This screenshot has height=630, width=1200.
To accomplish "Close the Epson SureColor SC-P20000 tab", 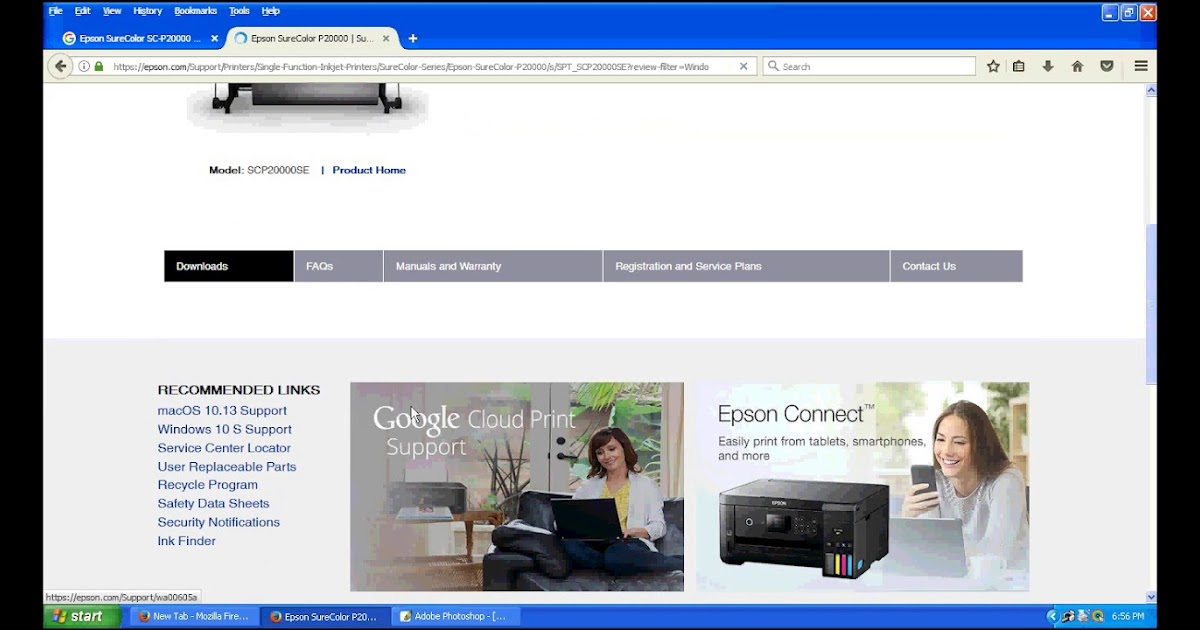I will (214, 38).
